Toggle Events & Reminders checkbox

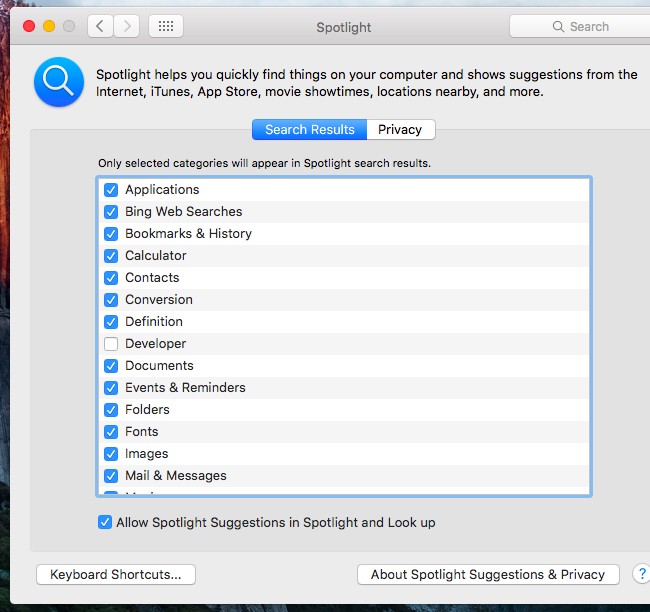coord(111,388)
